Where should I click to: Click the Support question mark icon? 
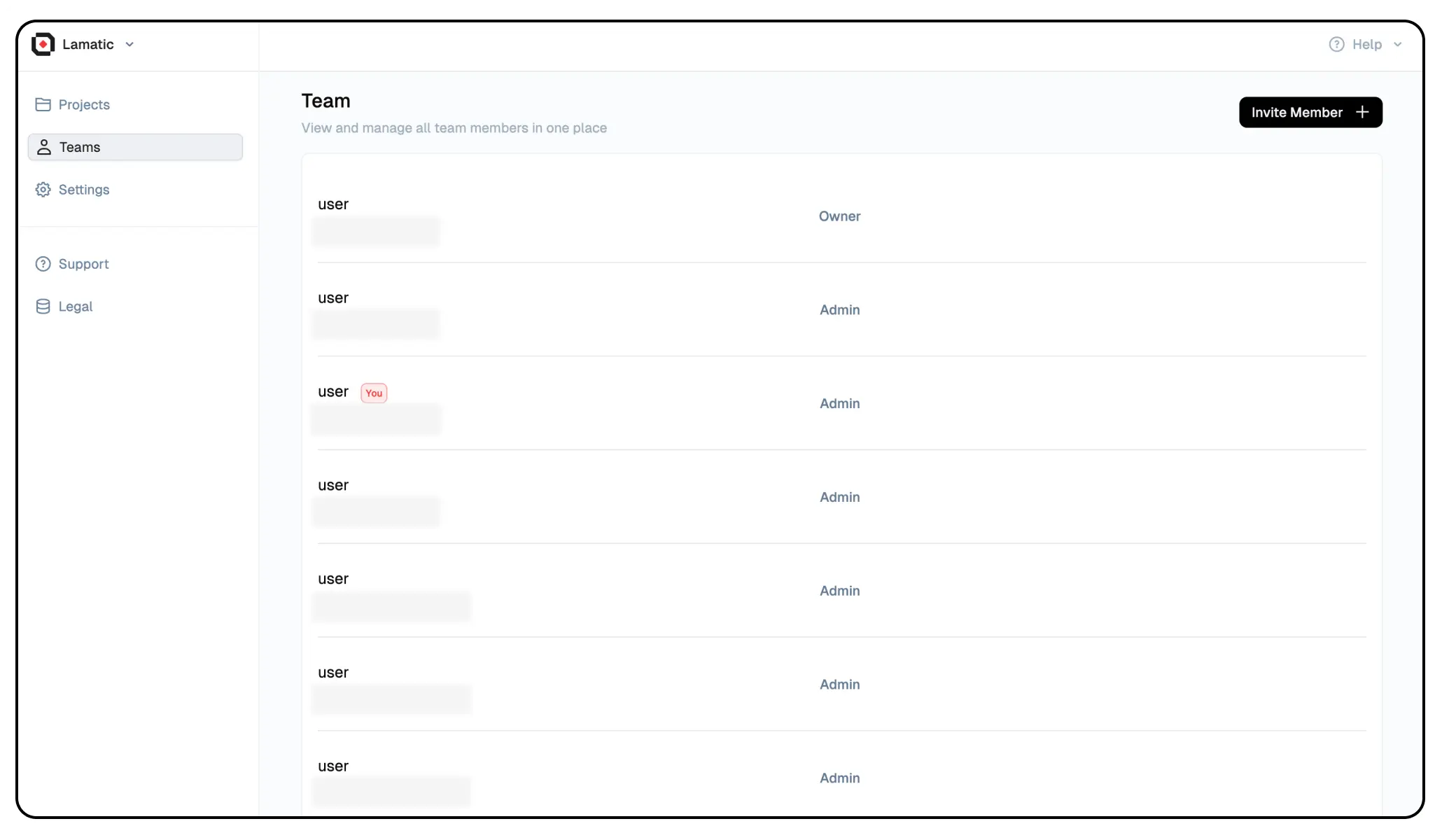coord(43,264)
